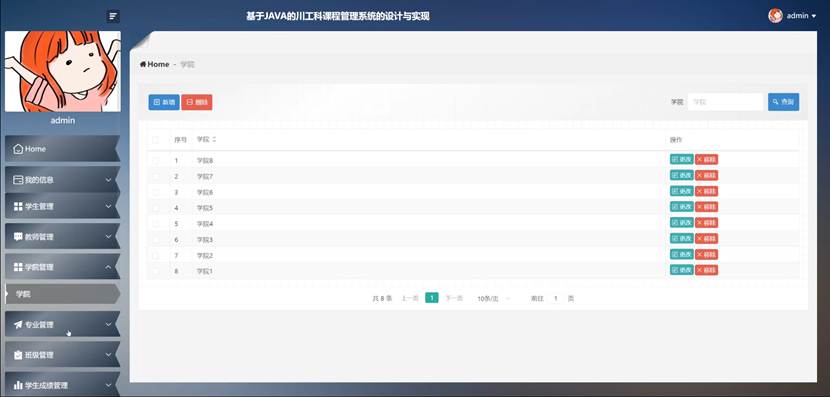Go to Home via the breadcrumb link
The width and height of the screenshot is (830, 397).
click(x=155, y=64)
